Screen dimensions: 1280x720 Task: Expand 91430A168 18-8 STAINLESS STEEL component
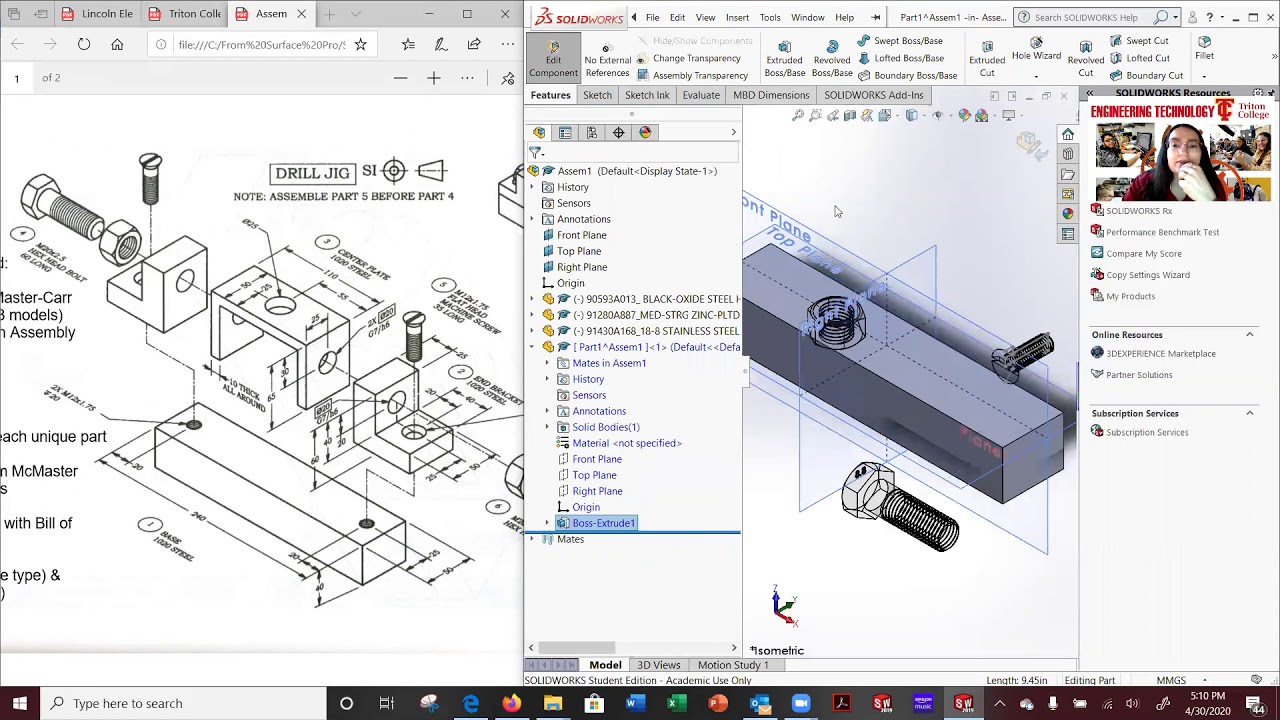532,331
